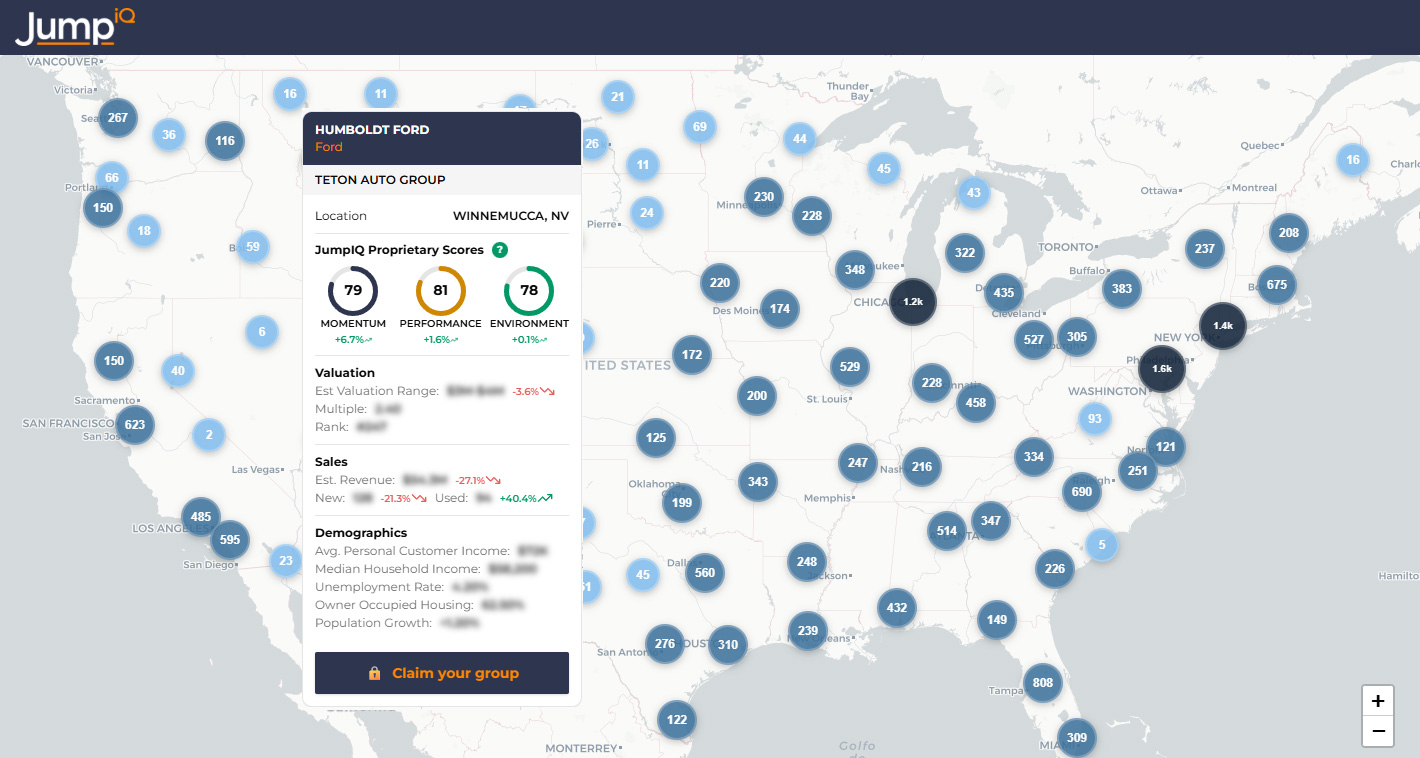Select the Environment score gauge showing 78
The height and width of the screenshot is (758, 1420).
tap(529, 290)
